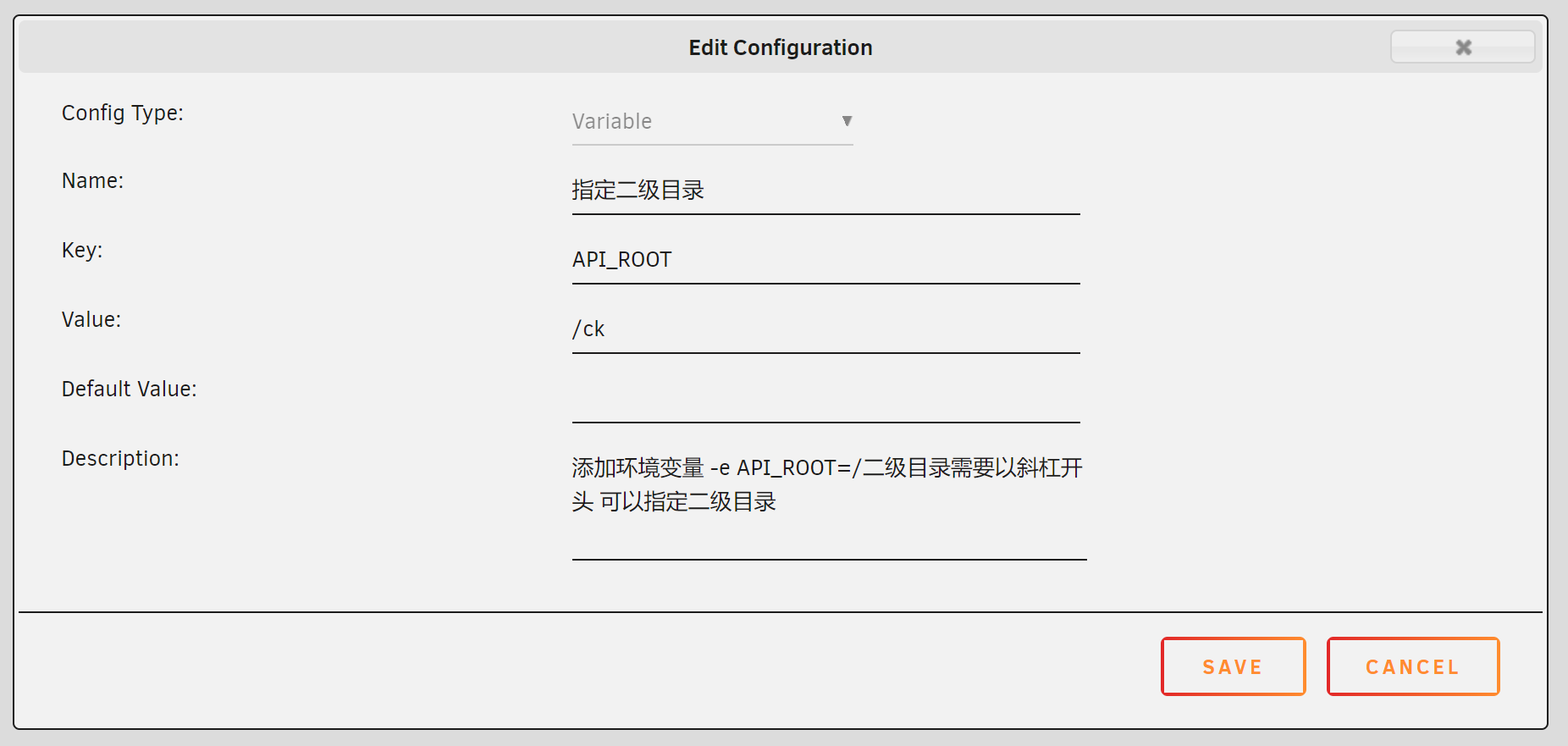The width and height of the screenshot is (1568, 746).
Task: Open the Config Type 'Variable' dropdown
Action: (x=709, y=122)
